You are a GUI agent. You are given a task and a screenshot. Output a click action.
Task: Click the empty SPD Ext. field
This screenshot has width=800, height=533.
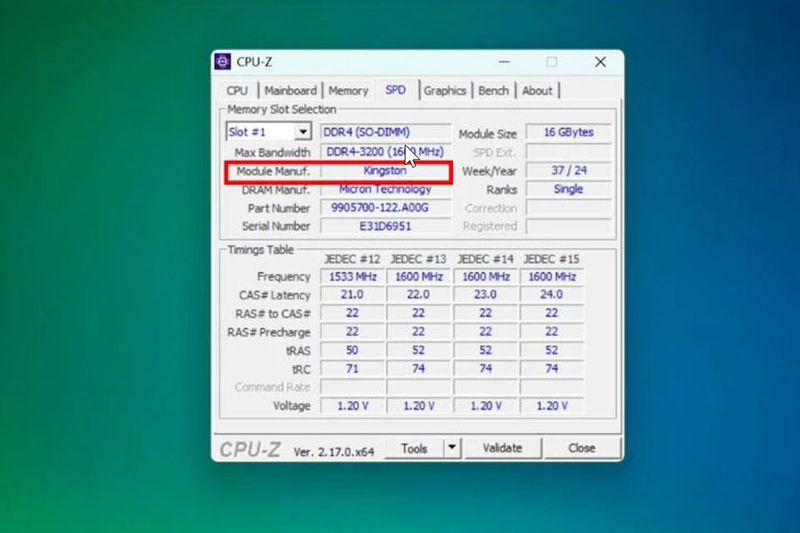[568, 151]
